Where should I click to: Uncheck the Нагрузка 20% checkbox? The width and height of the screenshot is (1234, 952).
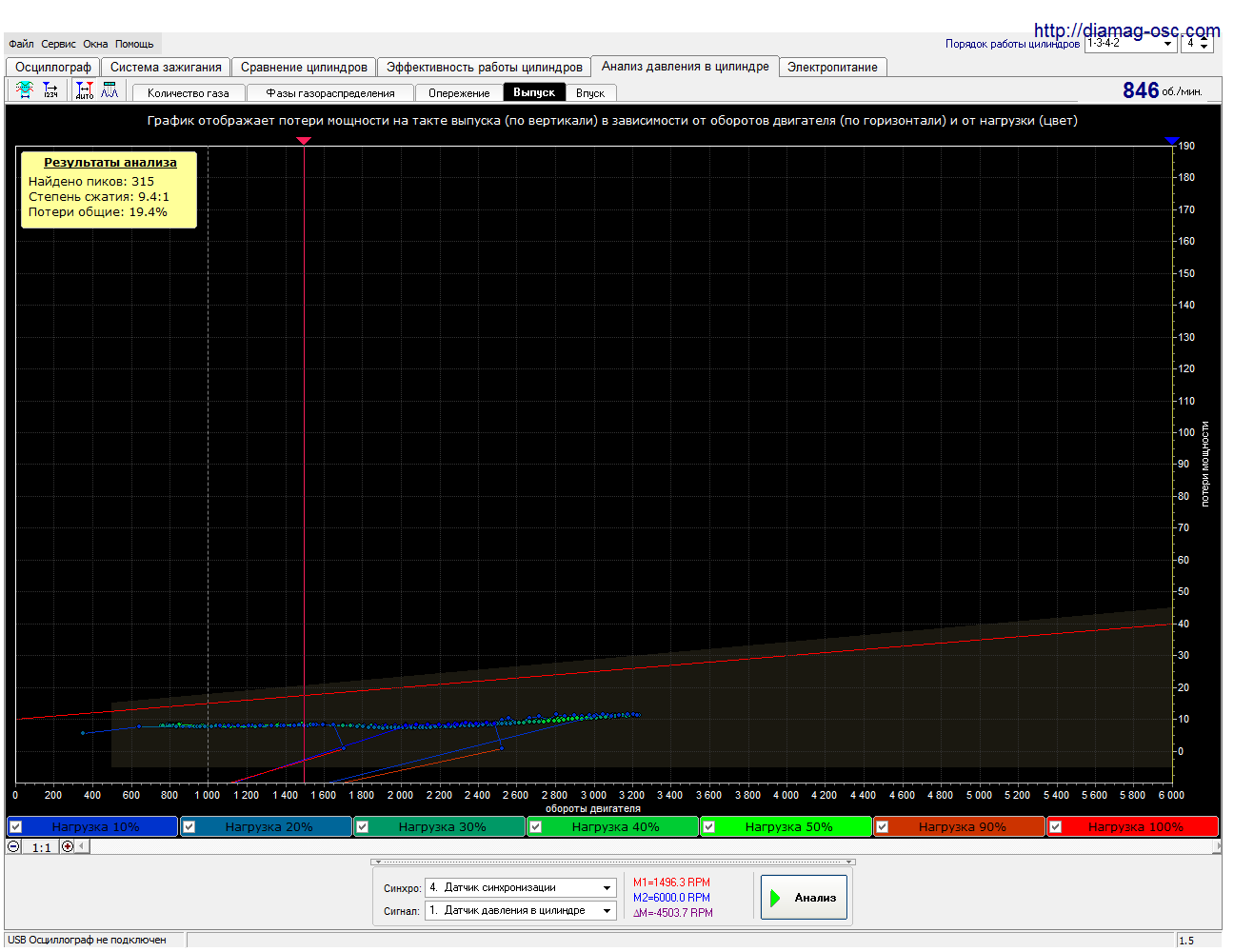pyautogui.click(x=189, y=826)
